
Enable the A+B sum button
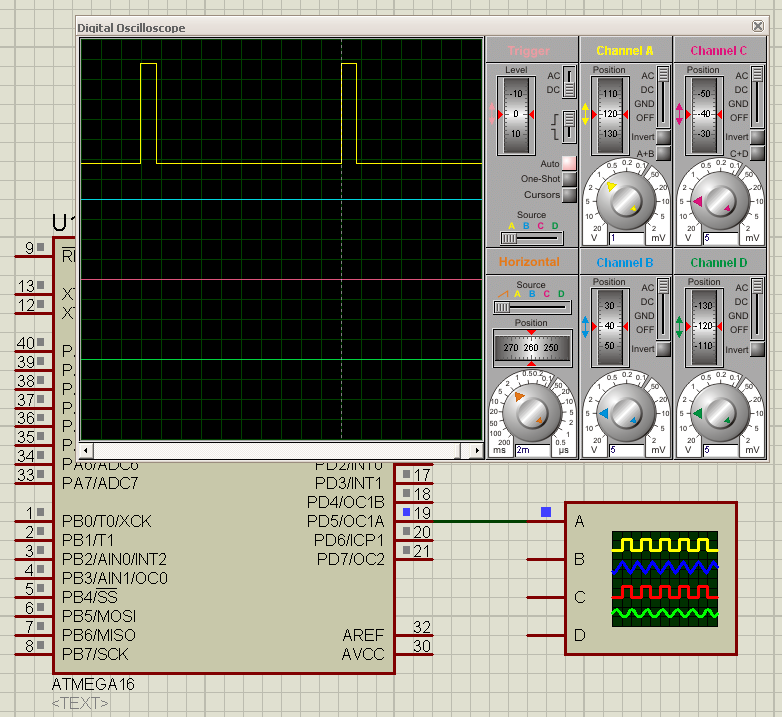(663, 154)
